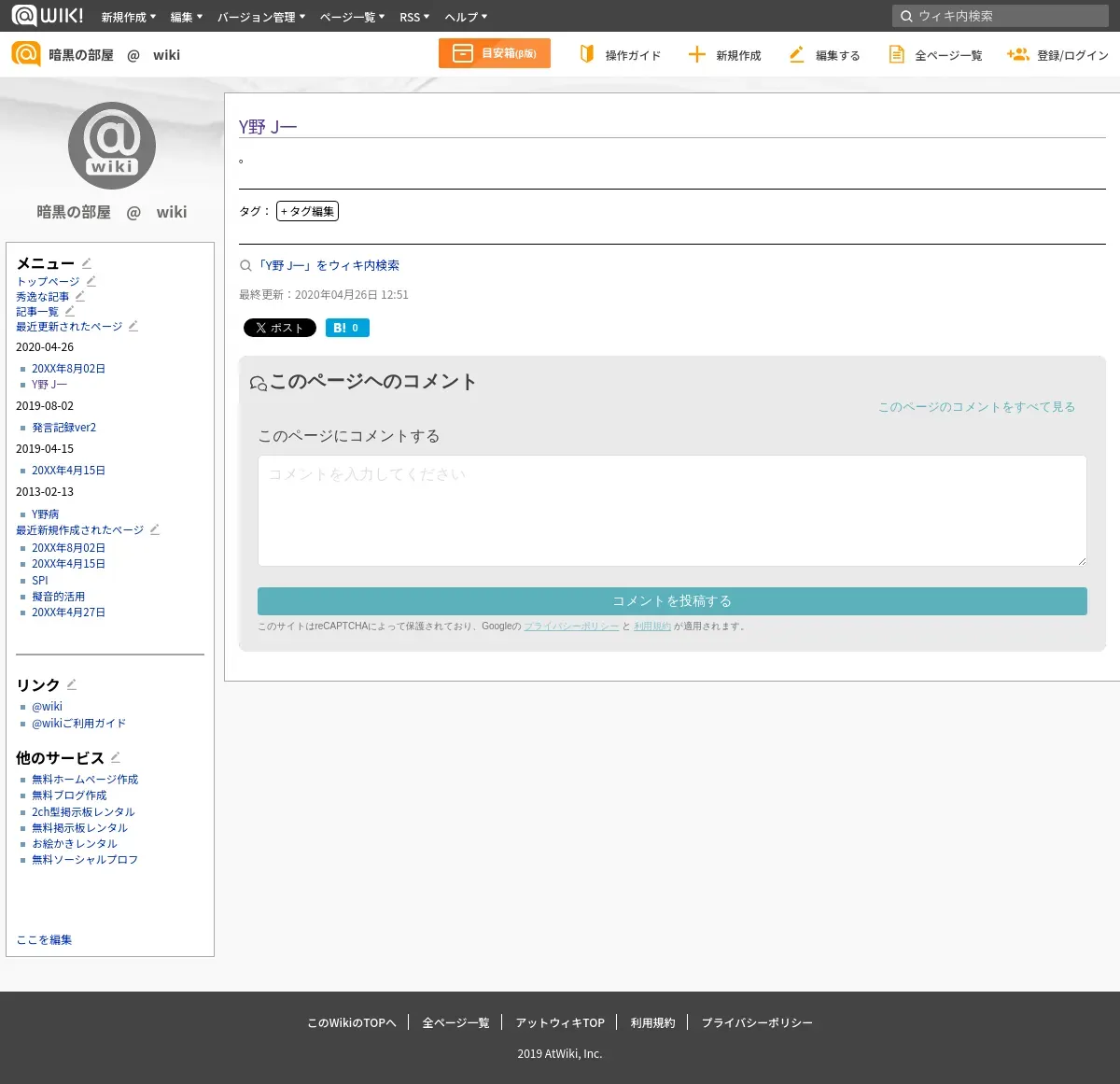Viewport: 1120px width, 1084px height.
Task: Expand the ページ一覧 menu
Action: 352,17
